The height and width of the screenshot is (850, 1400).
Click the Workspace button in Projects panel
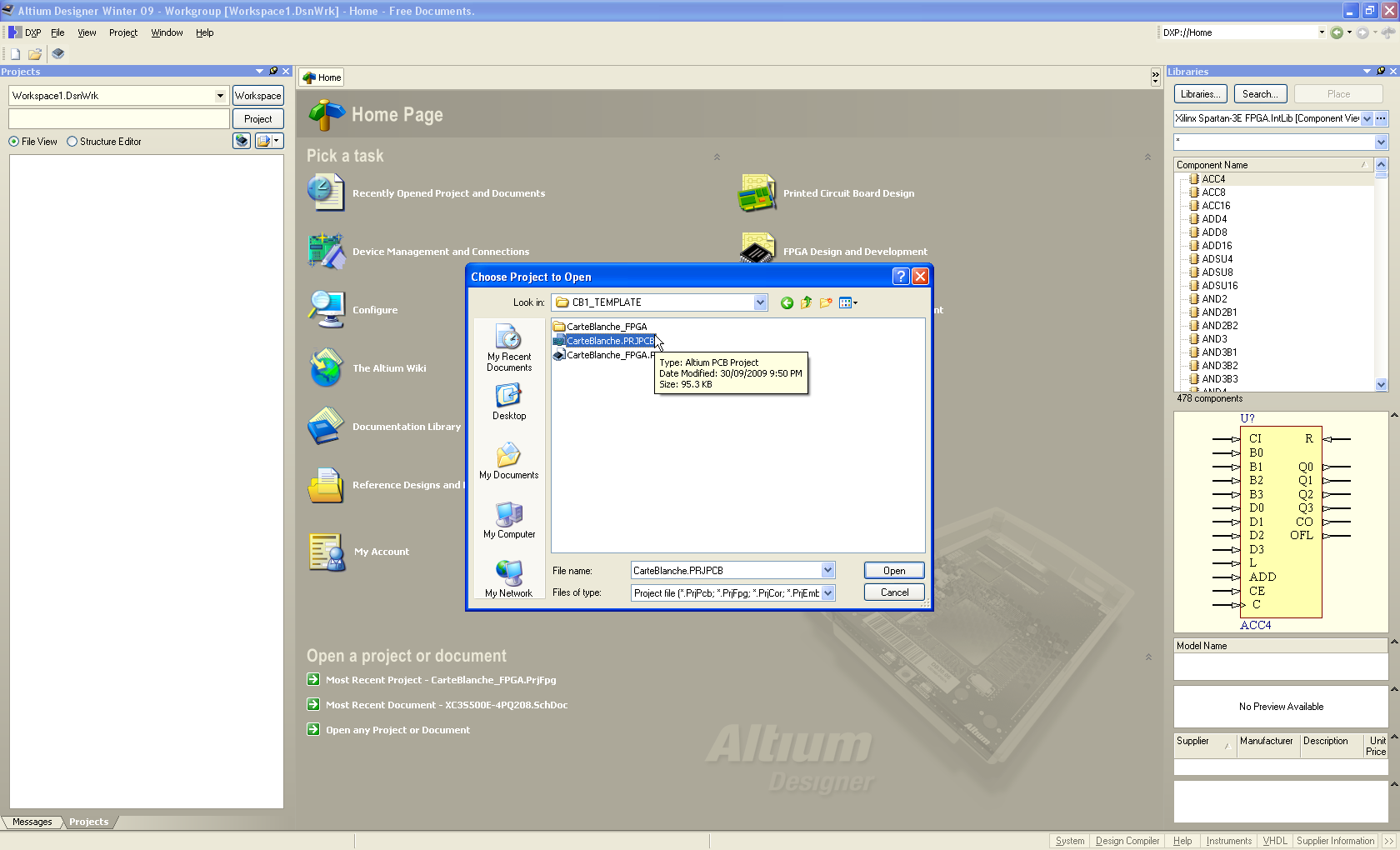point(258,96)
